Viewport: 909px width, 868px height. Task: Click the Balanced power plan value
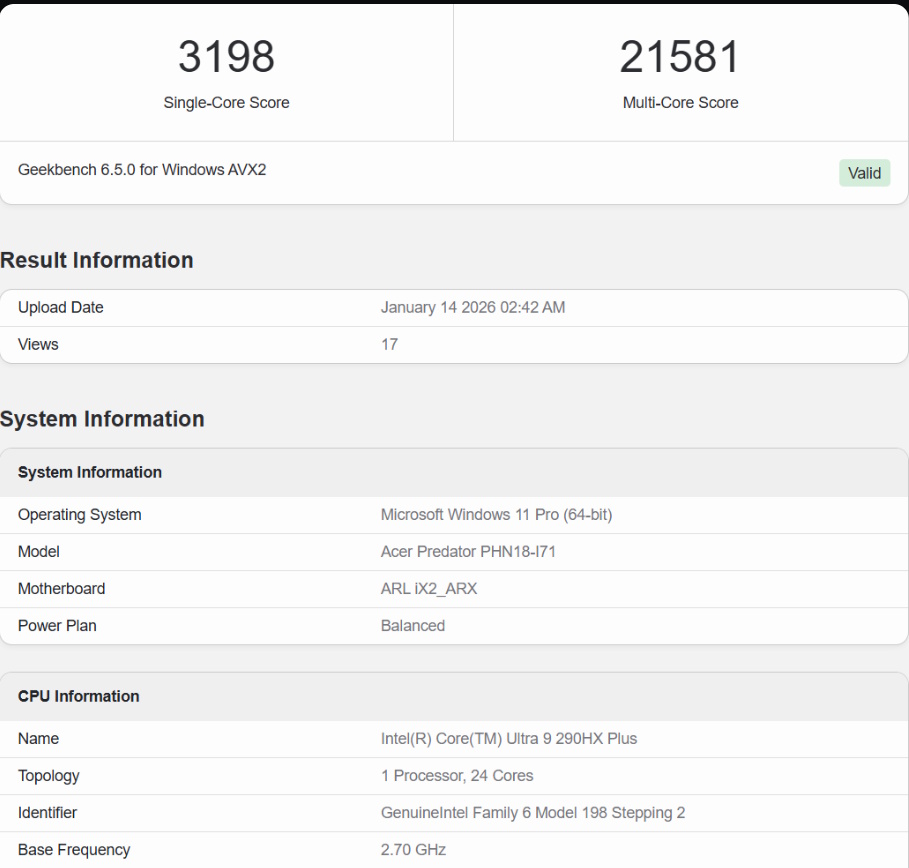[413, 626]
